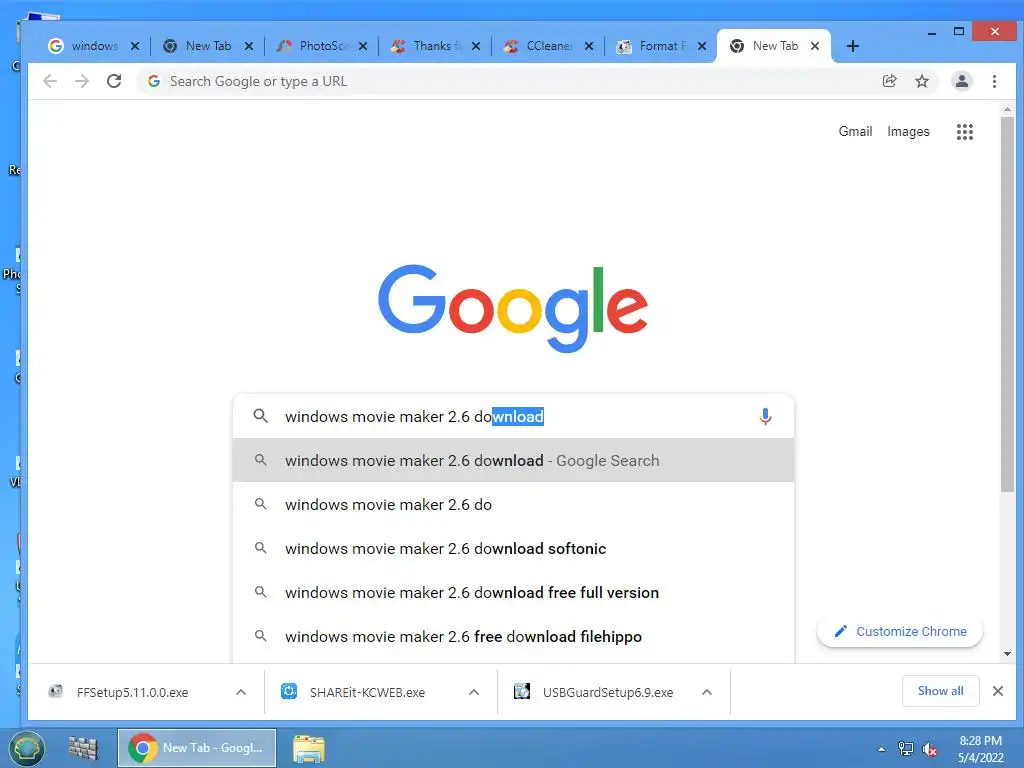The height and width of the screenshot is (768, 1024).
Task: Click the SHAREit-KCWEB.exe file icon
Action: click(x=289, y=692)
